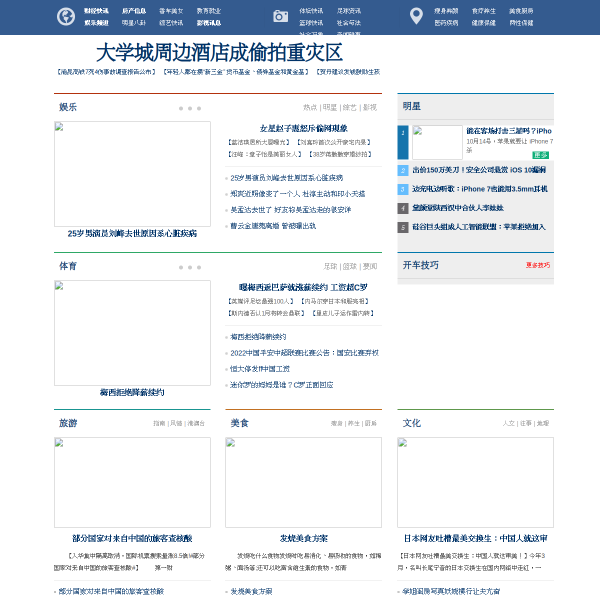Open 发烧美食方案 article title
The height and width of the screenshot is (600, 600).
303,538
